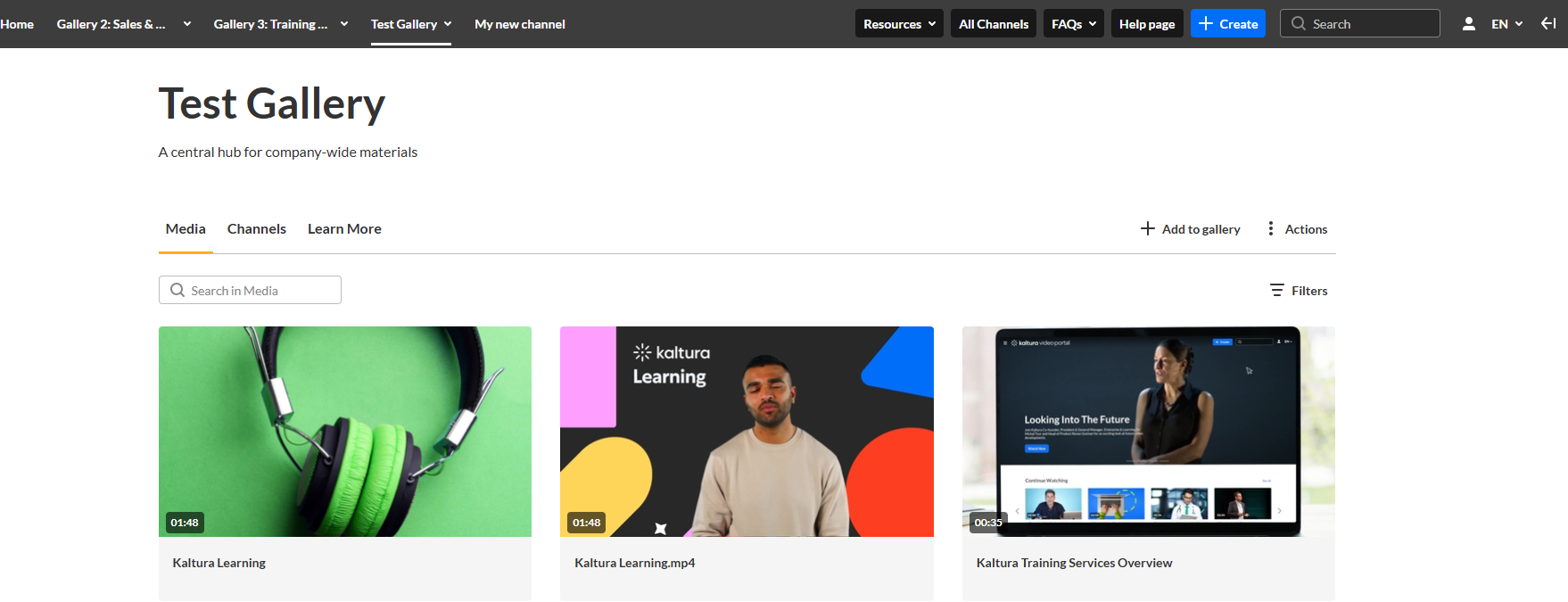
Task: Switch to the Media tab
Action: tap(186, 229)
